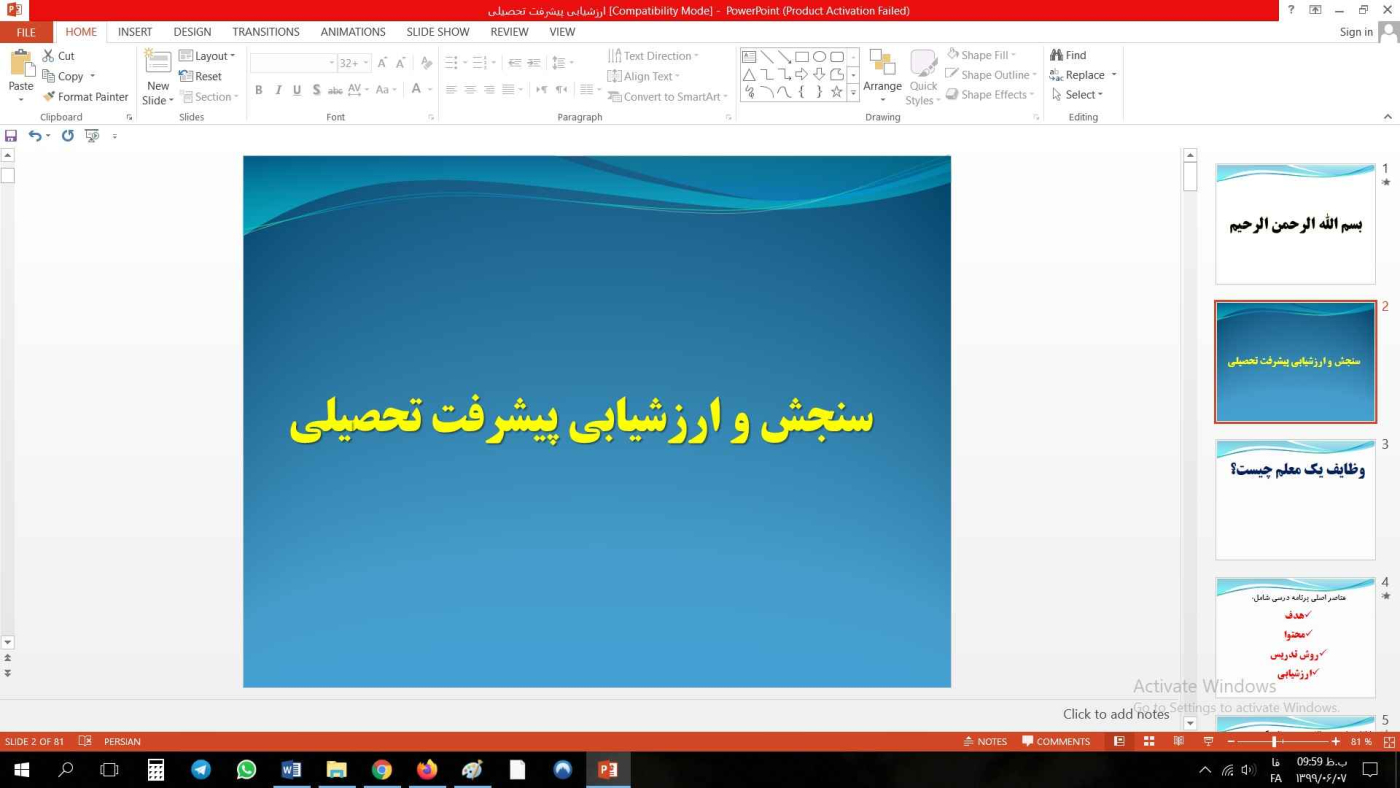The height and width of the screenshot is (788, 1400).
Task: Open the font size dropdown showing 32+
Action: click(353, 63)
